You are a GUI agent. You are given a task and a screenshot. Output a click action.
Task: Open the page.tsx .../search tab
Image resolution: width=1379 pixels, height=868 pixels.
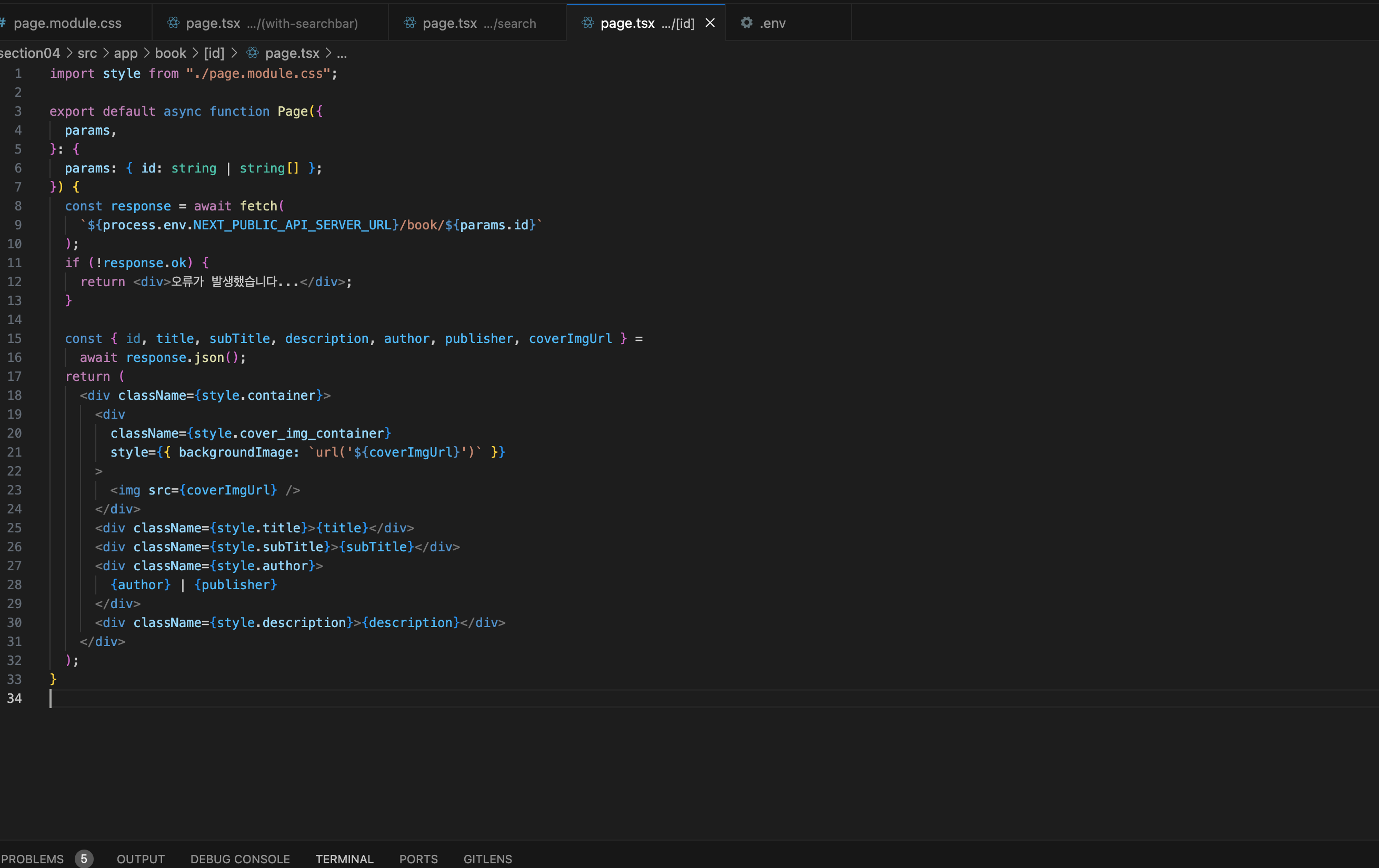click(x=477, y=23)
